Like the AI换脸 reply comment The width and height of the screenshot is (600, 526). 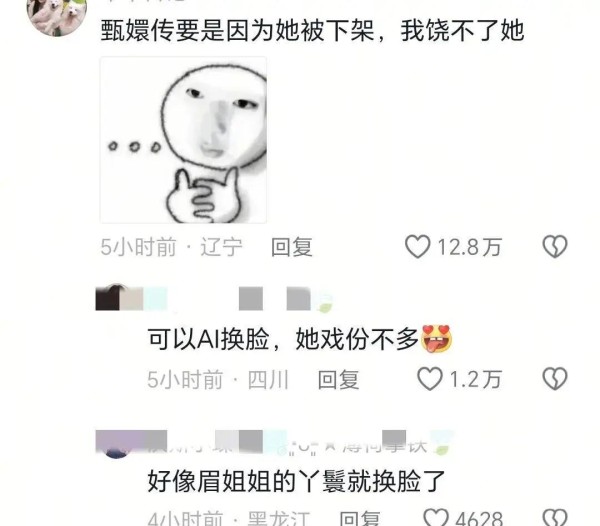point(430,379)
